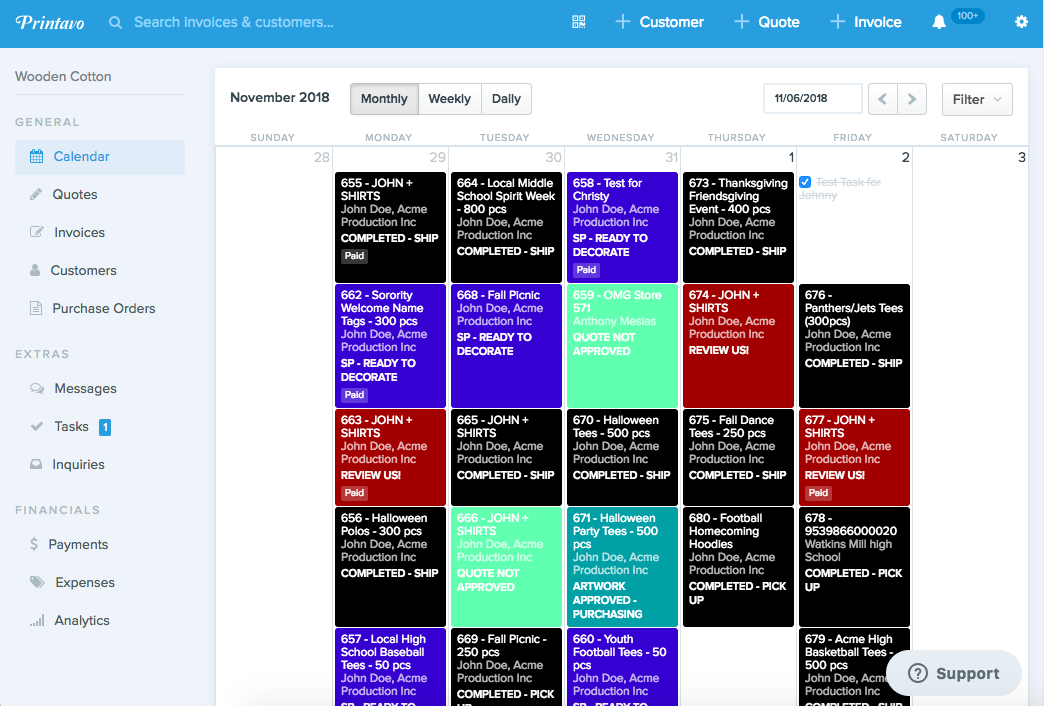Click the Tasks count badge showing 1
Image resolution: width=1044 pixels, height=706 pixels.
click(105, 427)
